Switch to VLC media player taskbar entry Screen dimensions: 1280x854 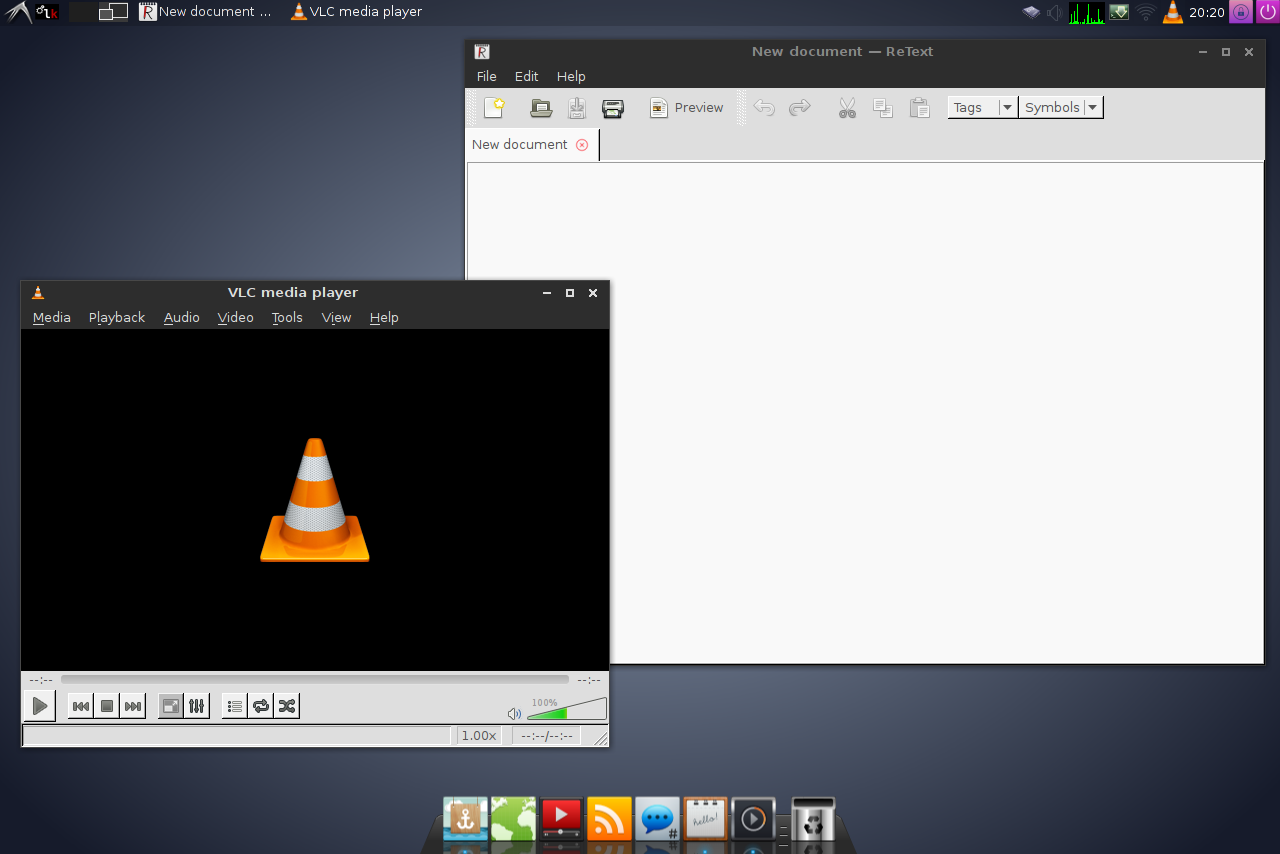click(x=356, y=12)
